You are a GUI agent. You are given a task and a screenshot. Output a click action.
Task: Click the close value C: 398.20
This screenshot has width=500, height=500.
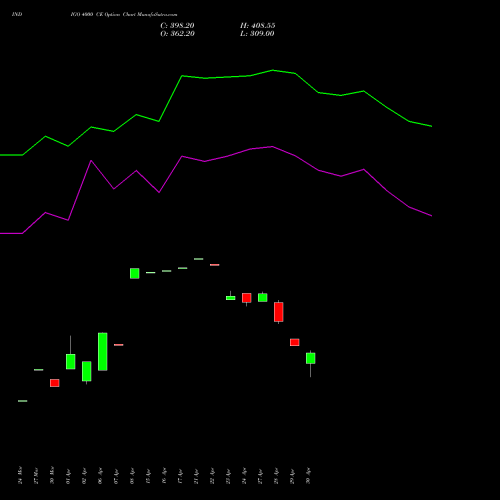(x=177, y=26)
